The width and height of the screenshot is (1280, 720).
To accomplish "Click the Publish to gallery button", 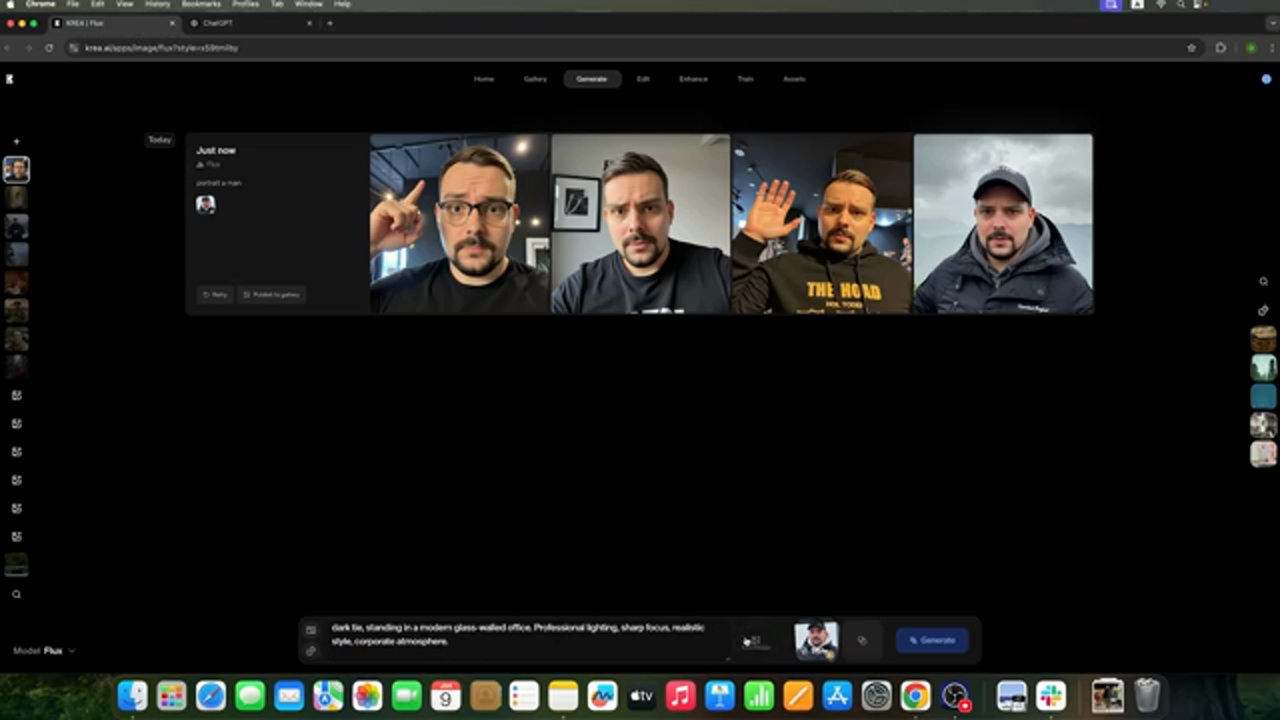I will pos(272,295).
